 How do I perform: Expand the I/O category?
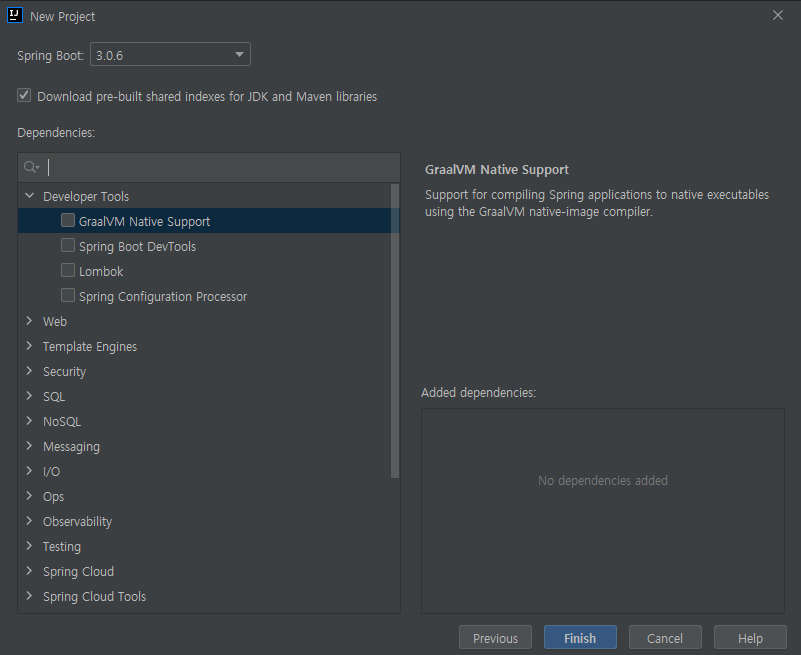click(30, 471)
